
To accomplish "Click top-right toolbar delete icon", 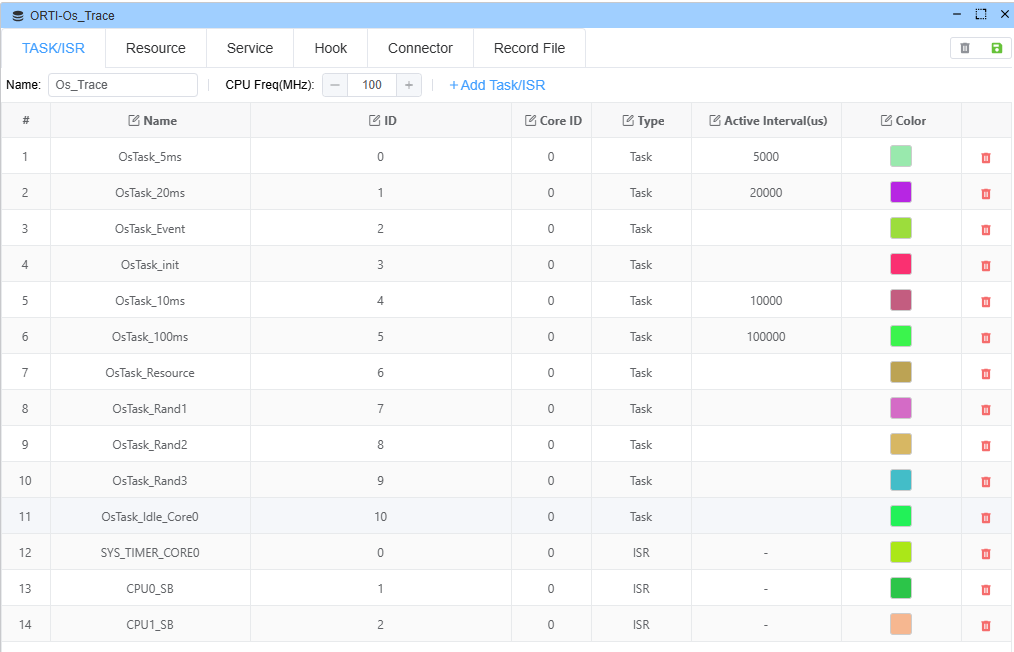I will pyautogui.click(x=965, y=48).
